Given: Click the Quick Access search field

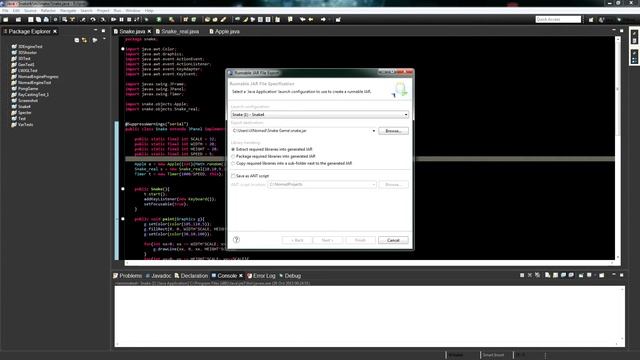Looking at the screenshot, I should coord(558,19).
